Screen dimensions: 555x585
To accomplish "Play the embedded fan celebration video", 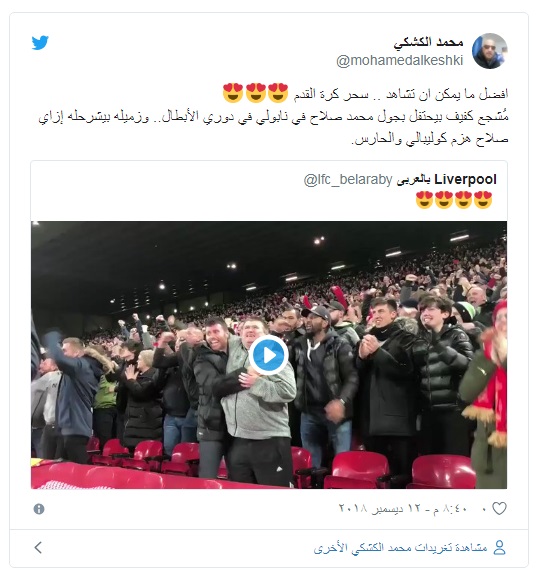I will (268, 355).
